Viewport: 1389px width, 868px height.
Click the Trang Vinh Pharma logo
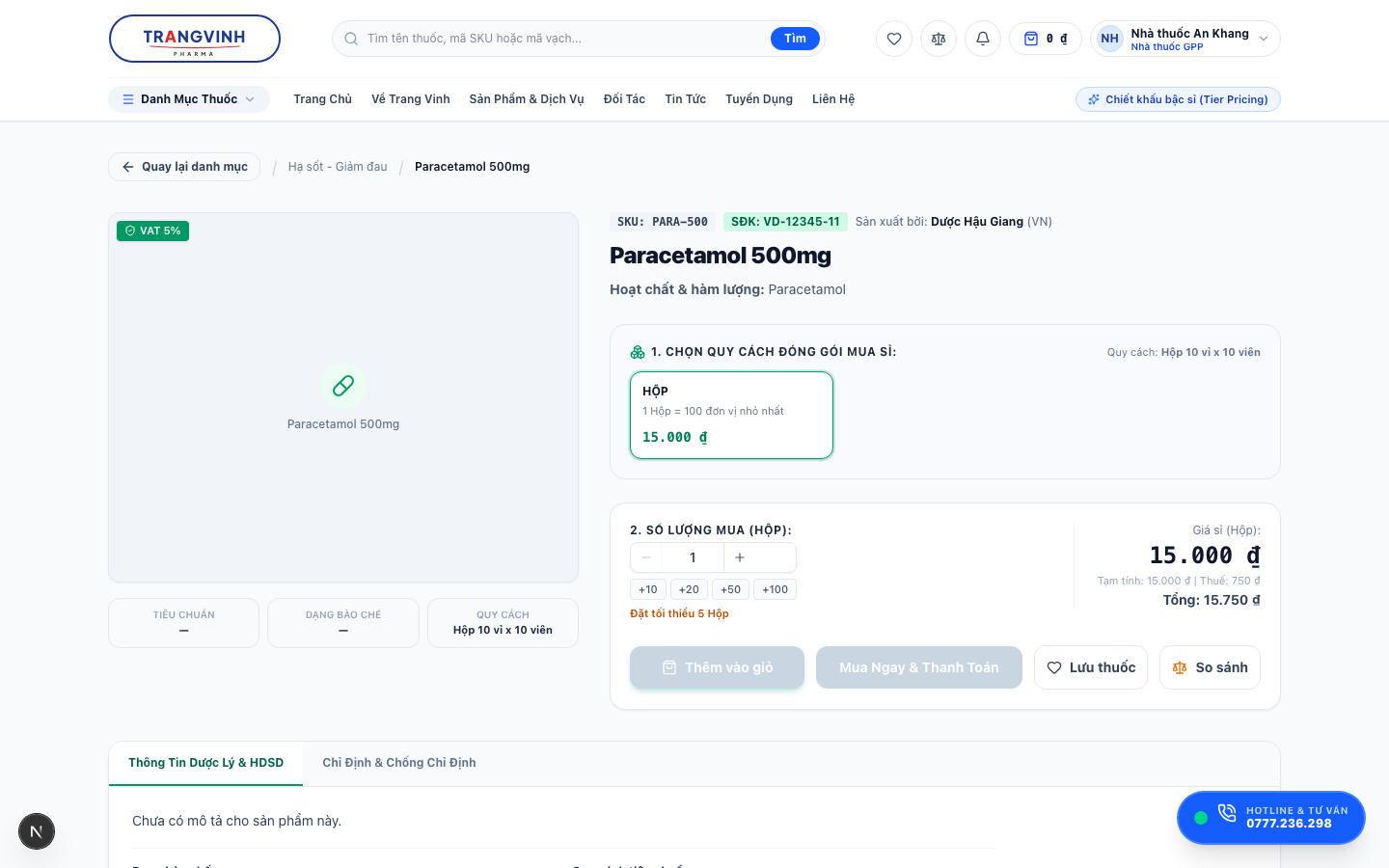coord(195,39)
